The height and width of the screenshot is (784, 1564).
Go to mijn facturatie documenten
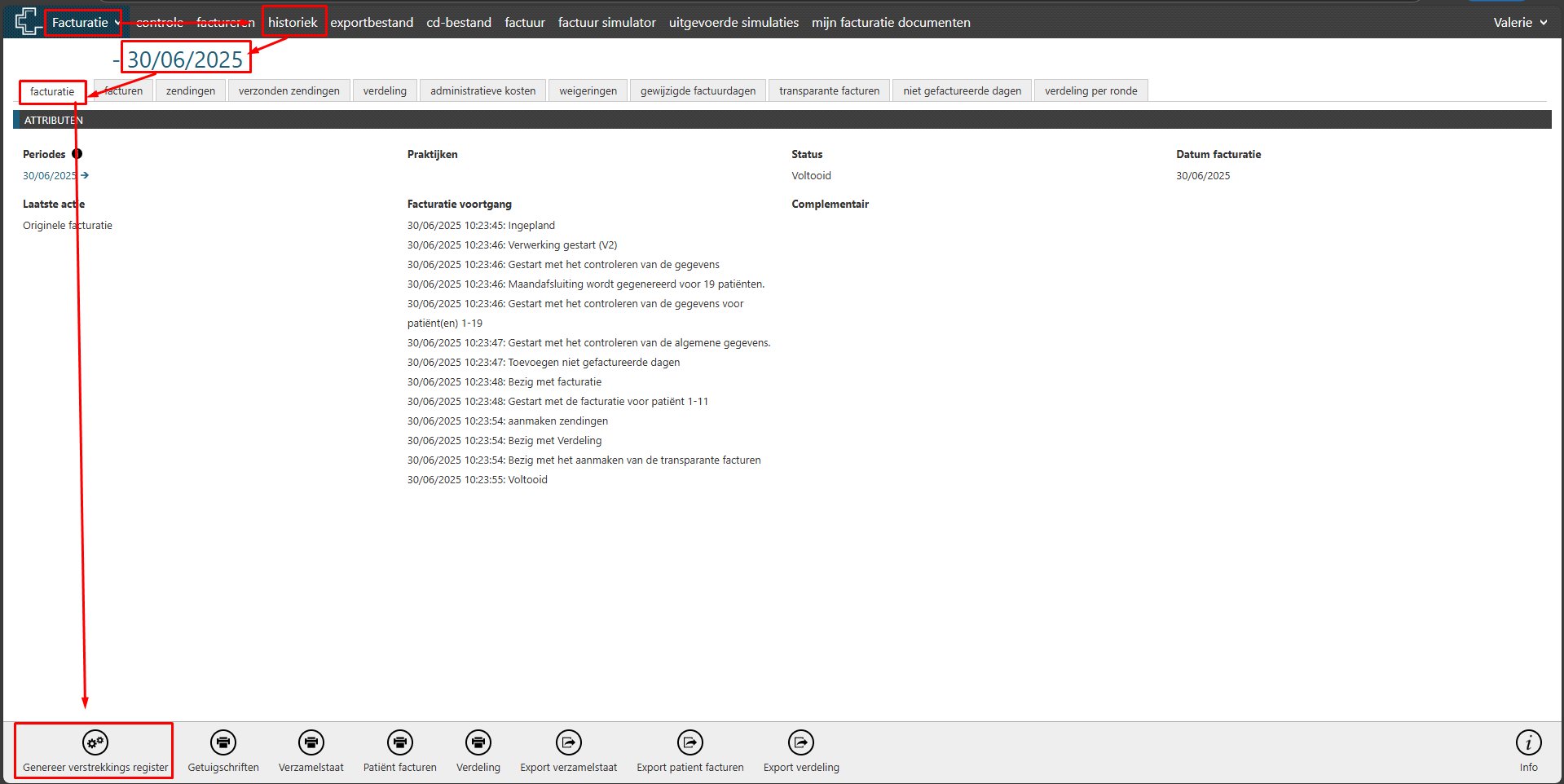point(891,23)
